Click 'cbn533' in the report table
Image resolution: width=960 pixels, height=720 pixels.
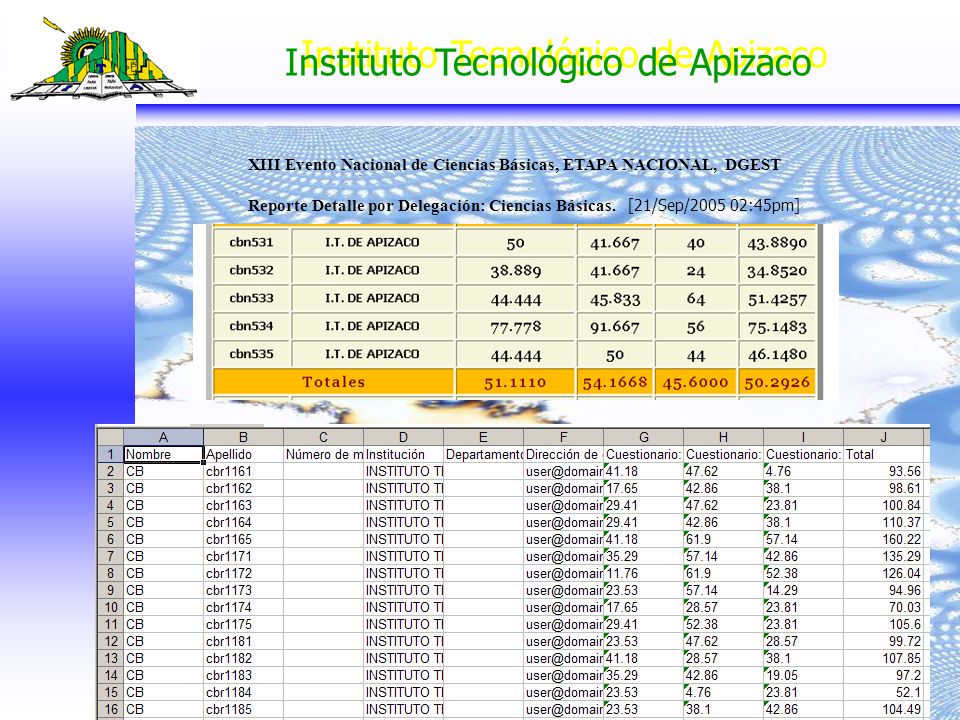(x=251, y=298)
